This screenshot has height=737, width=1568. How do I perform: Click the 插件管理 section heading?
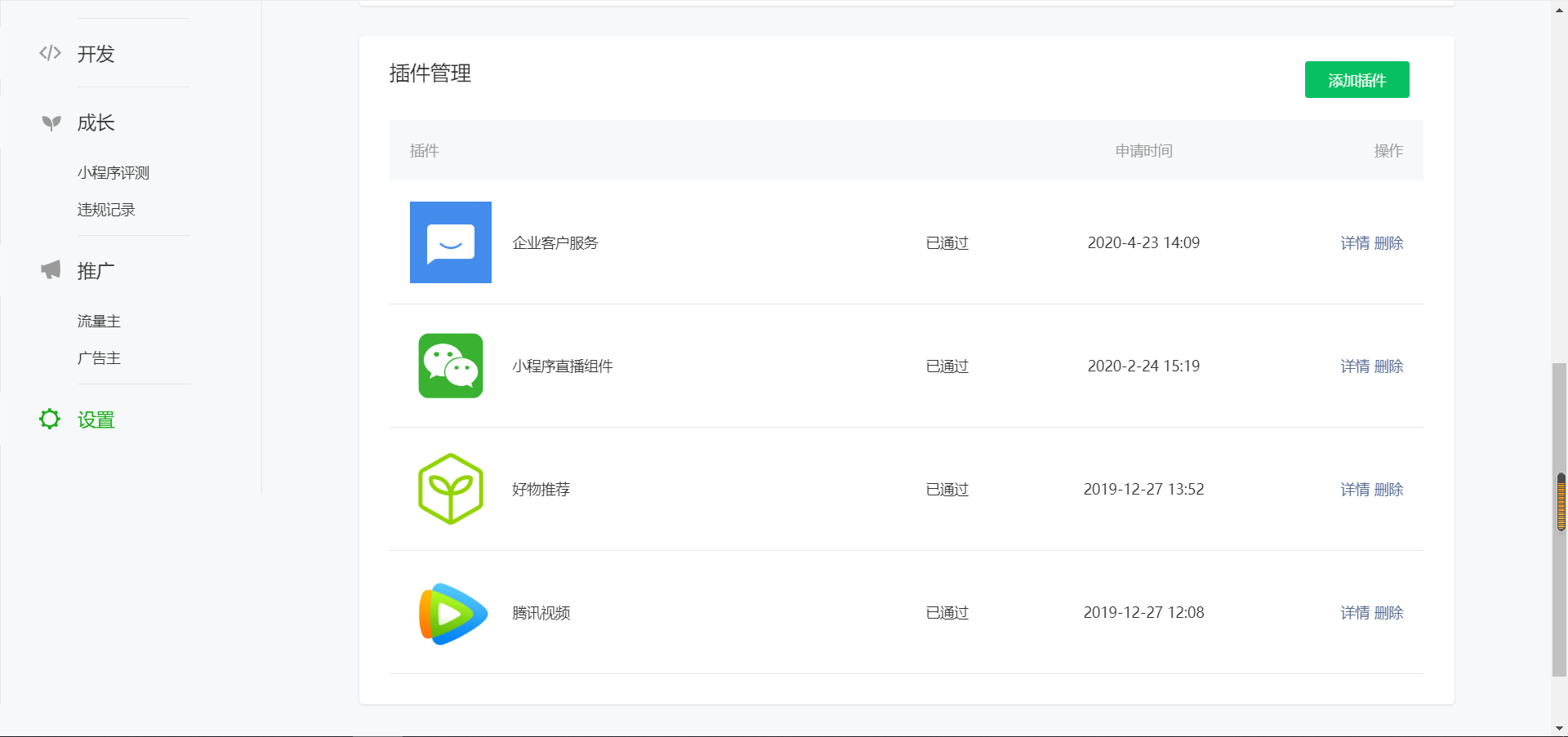pos(430,73)
